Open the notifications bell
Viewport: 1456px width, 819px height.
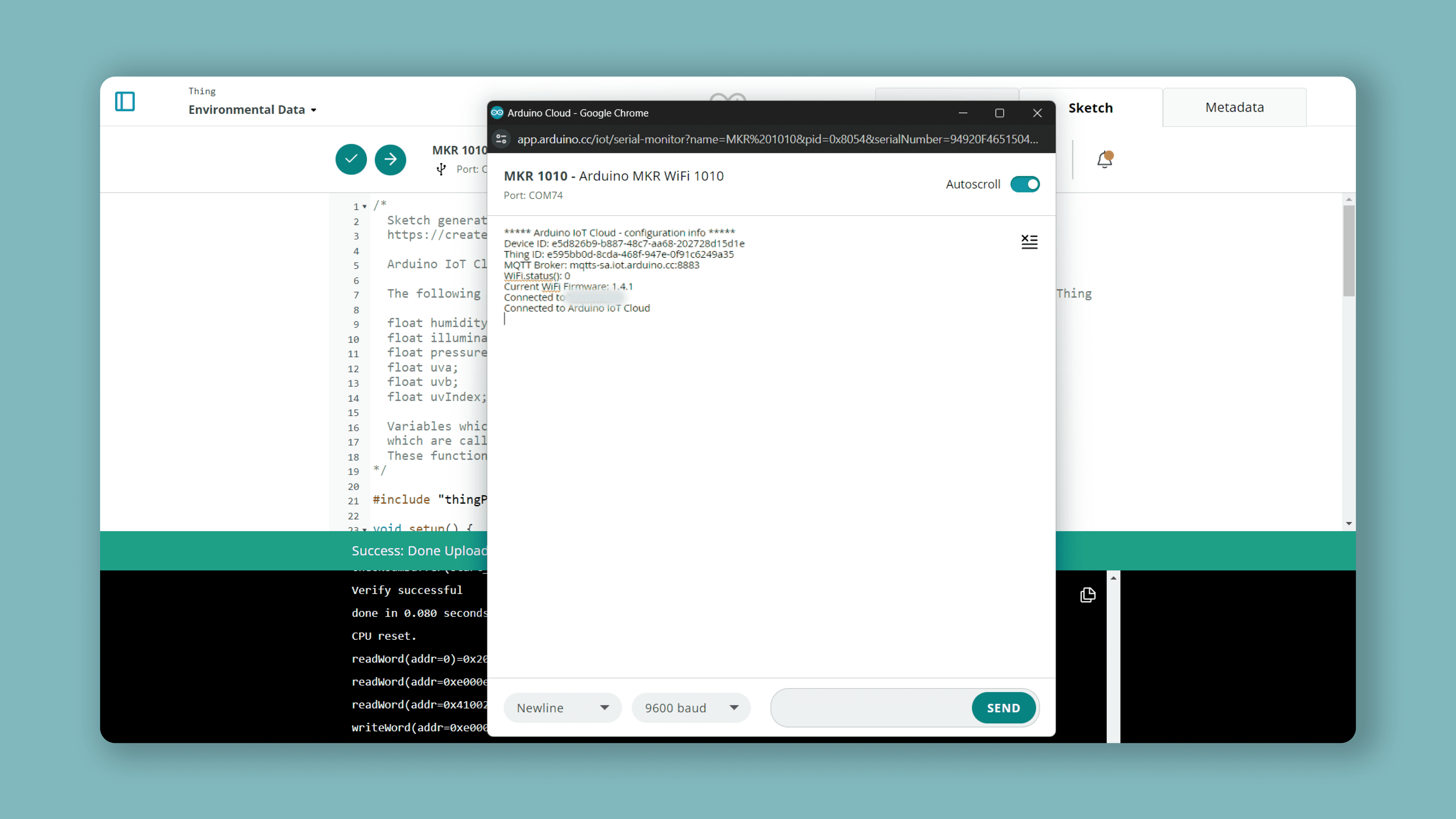1104,160
